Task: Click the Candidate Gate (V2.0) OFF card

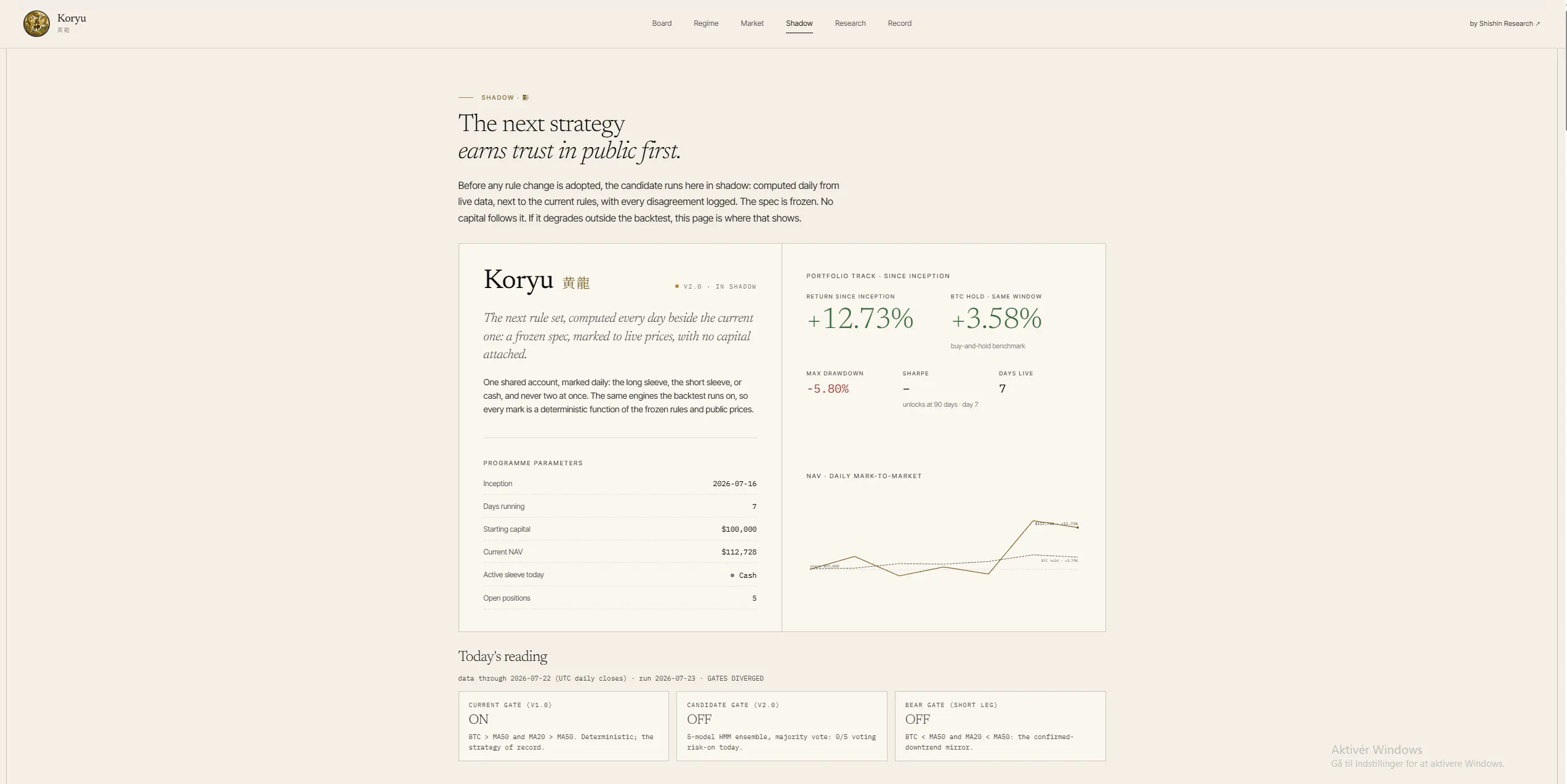Action: coord(782,726)
